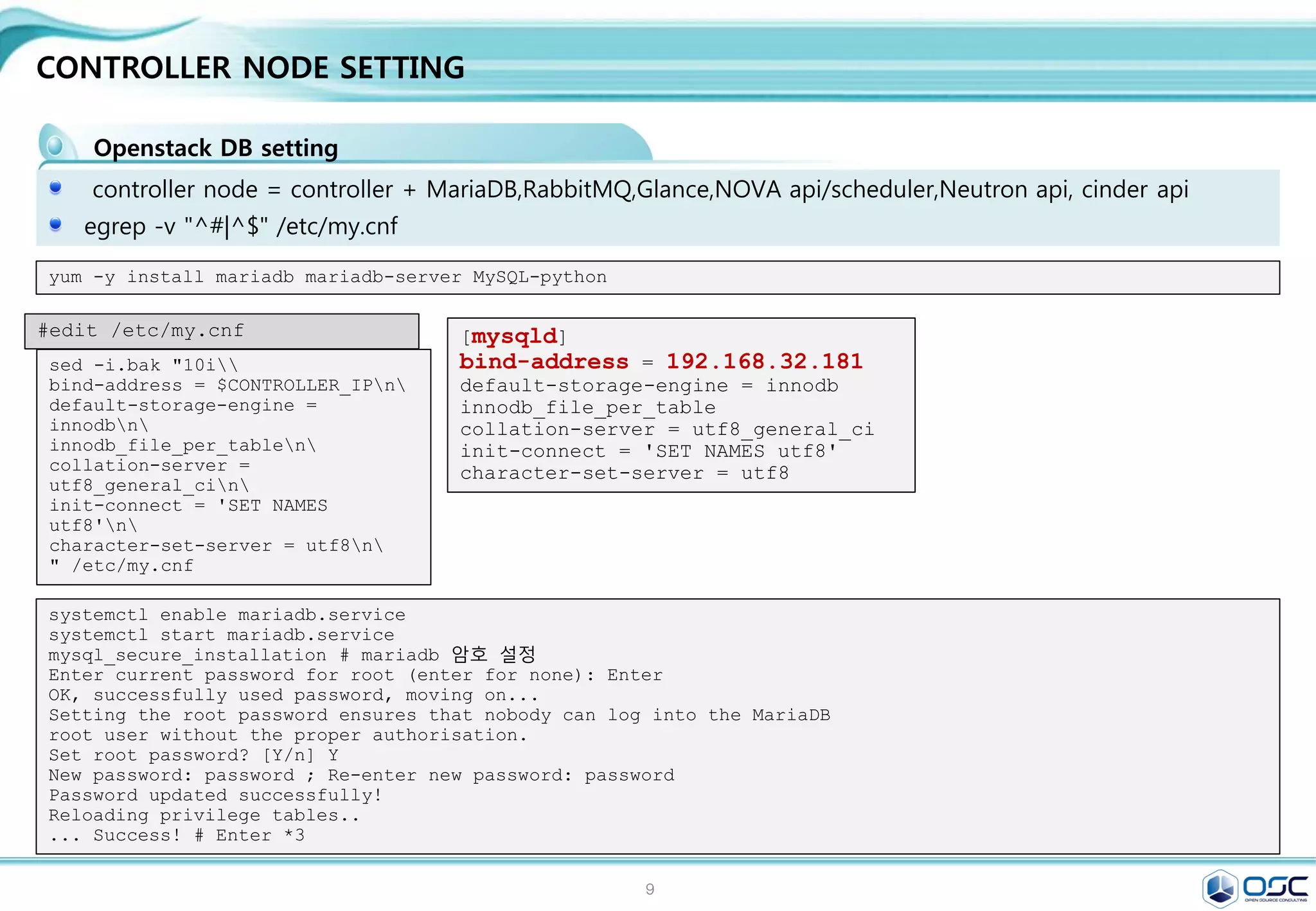
Task: Click the red bind-address IP 192.168.32.181
Action: coord(764,361)
